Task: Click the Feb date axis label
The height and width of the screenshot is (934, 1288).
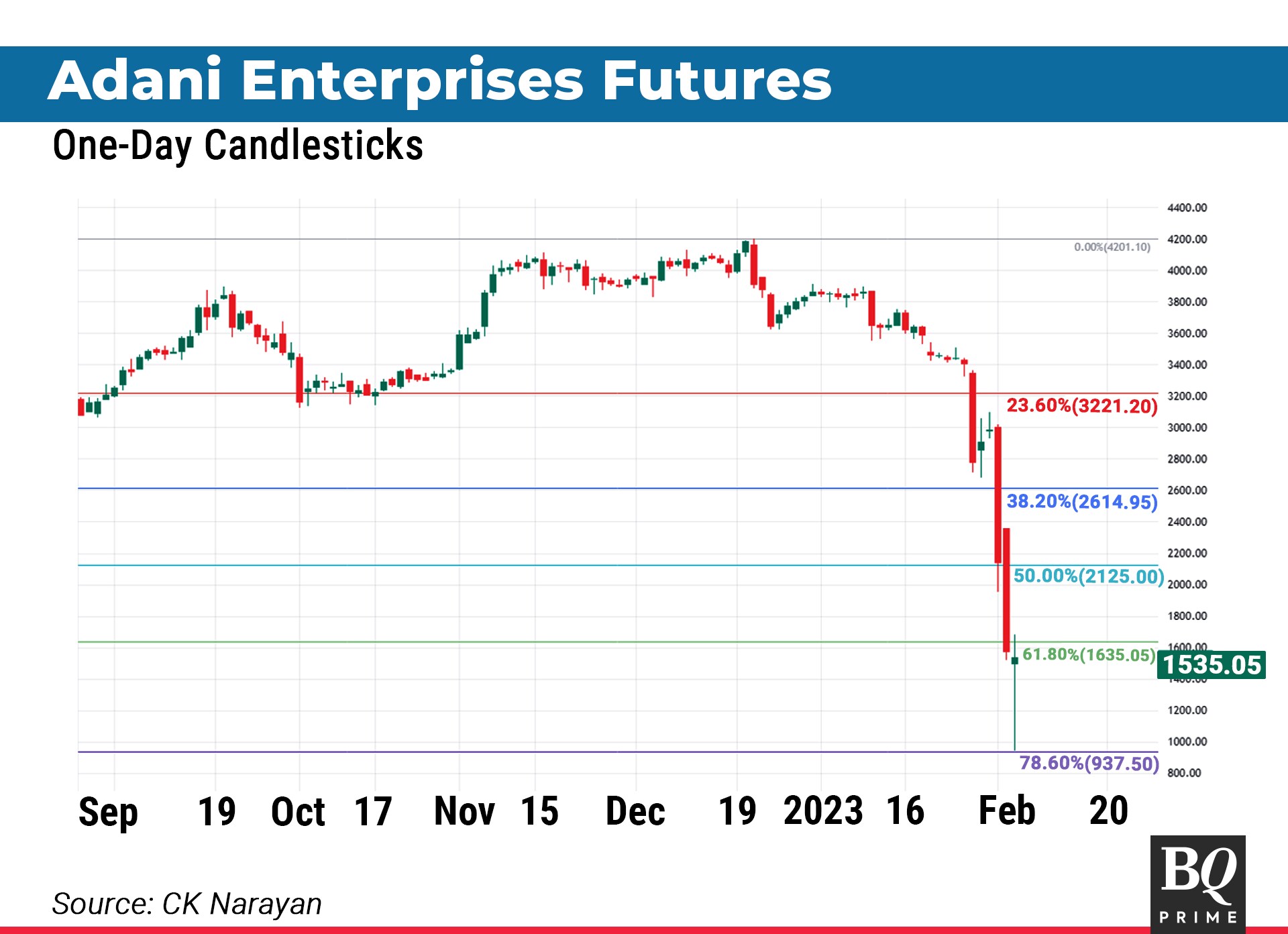Action: (1006, 811)
